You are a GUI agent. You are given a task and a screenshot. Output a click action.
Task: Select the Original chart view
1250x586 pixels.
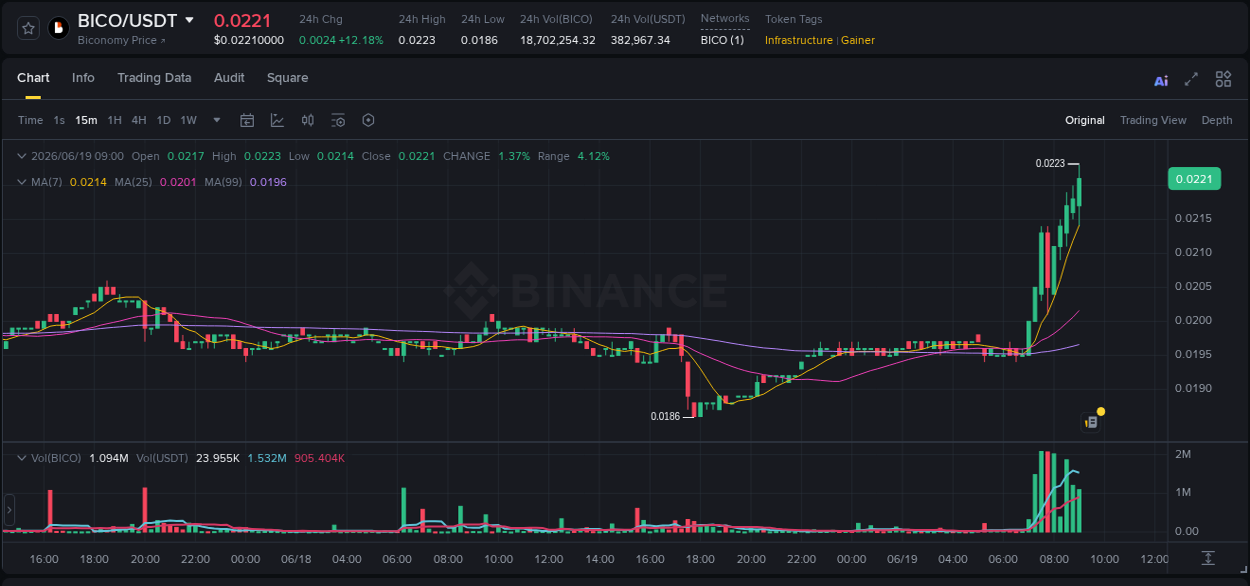click(x=1085, y=120)
